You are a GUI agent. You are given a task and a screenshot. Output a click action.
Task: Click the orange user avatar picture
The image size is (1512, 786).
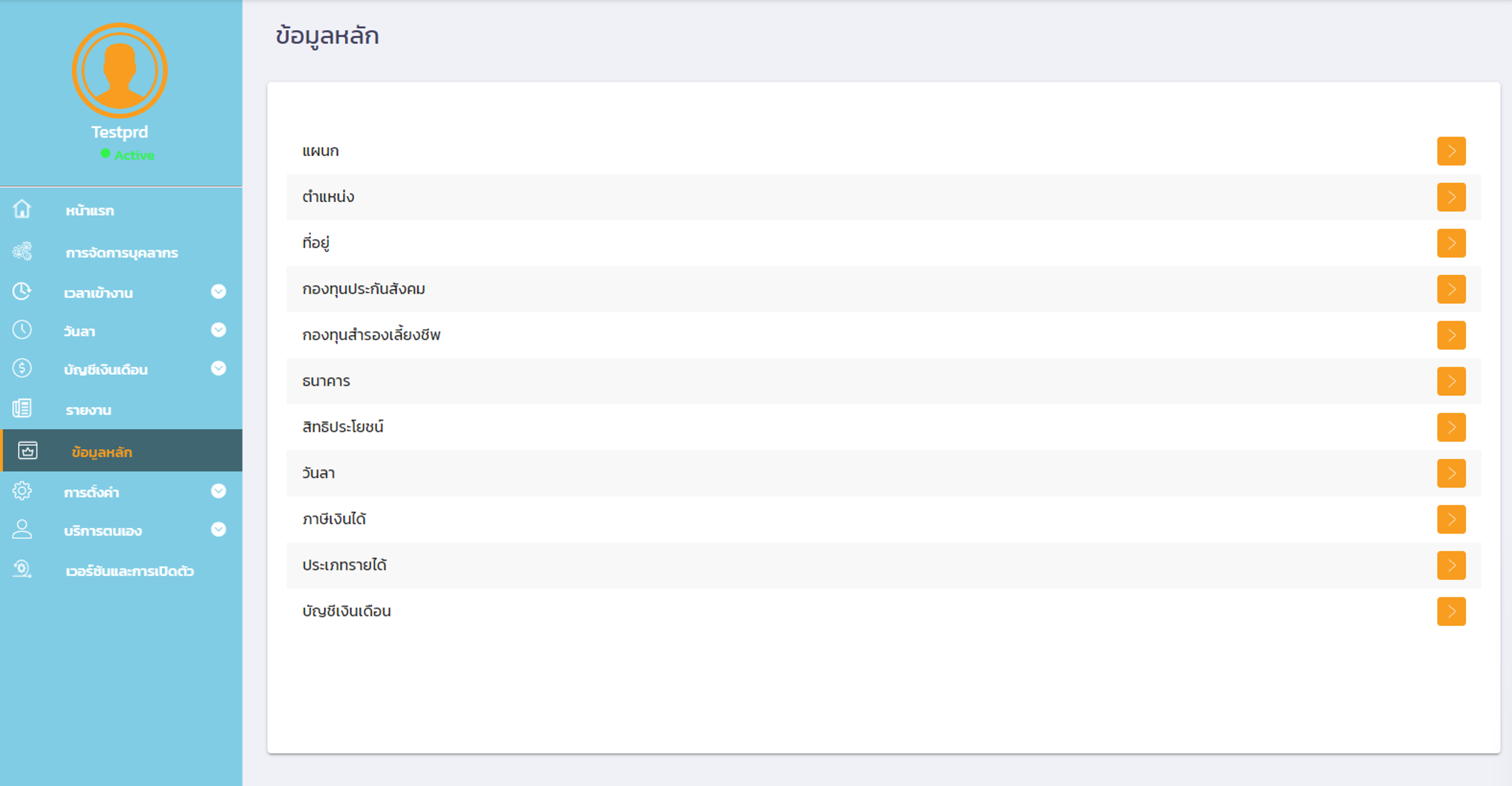point(120,70)
